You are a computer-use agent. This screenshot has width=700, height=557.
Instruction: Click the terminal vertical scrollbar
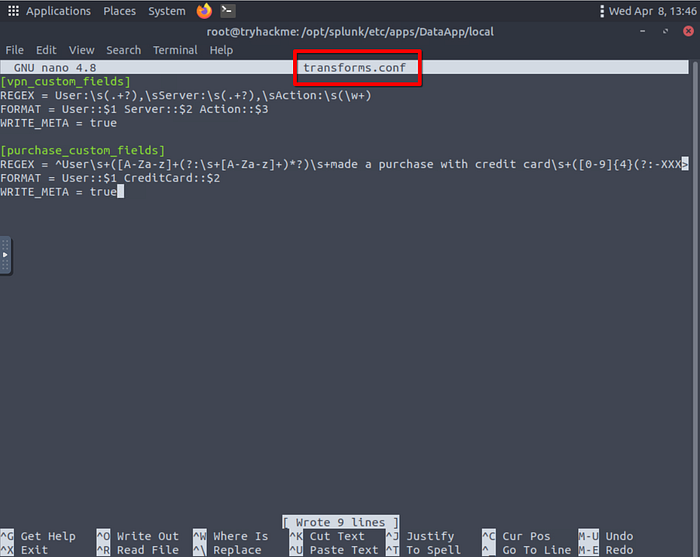tap(695, 308)
